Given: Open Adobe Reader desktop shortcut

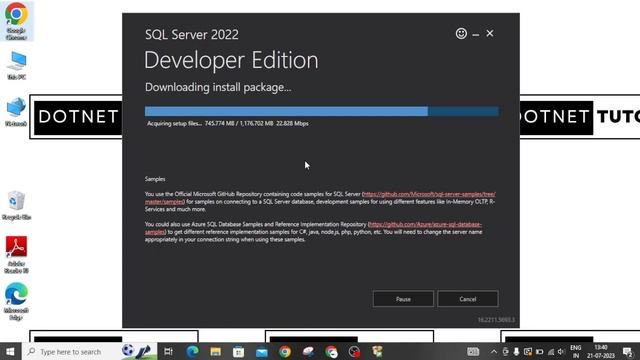Looking at the screenshot, I should pos(16,255).
